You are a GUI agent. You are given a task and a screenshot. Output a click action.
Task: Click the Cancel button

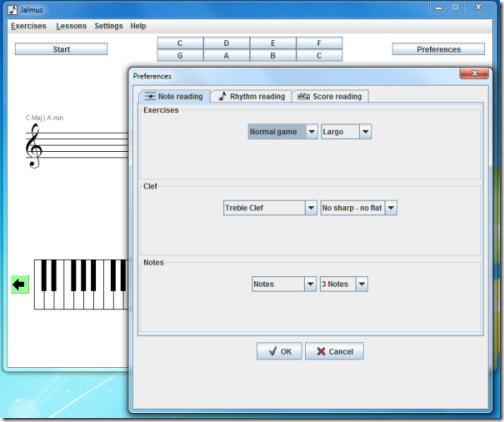click(x=334, y=351)
